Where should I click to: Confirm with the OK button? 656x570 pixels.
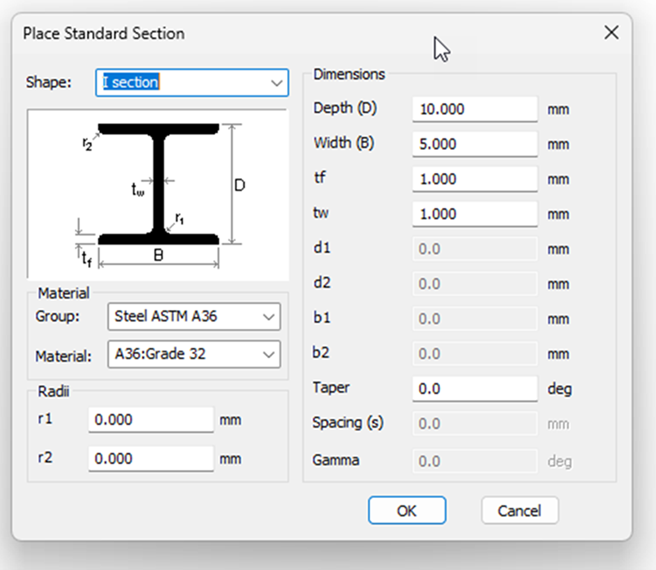pyautogui.click(x=407, y=511)
